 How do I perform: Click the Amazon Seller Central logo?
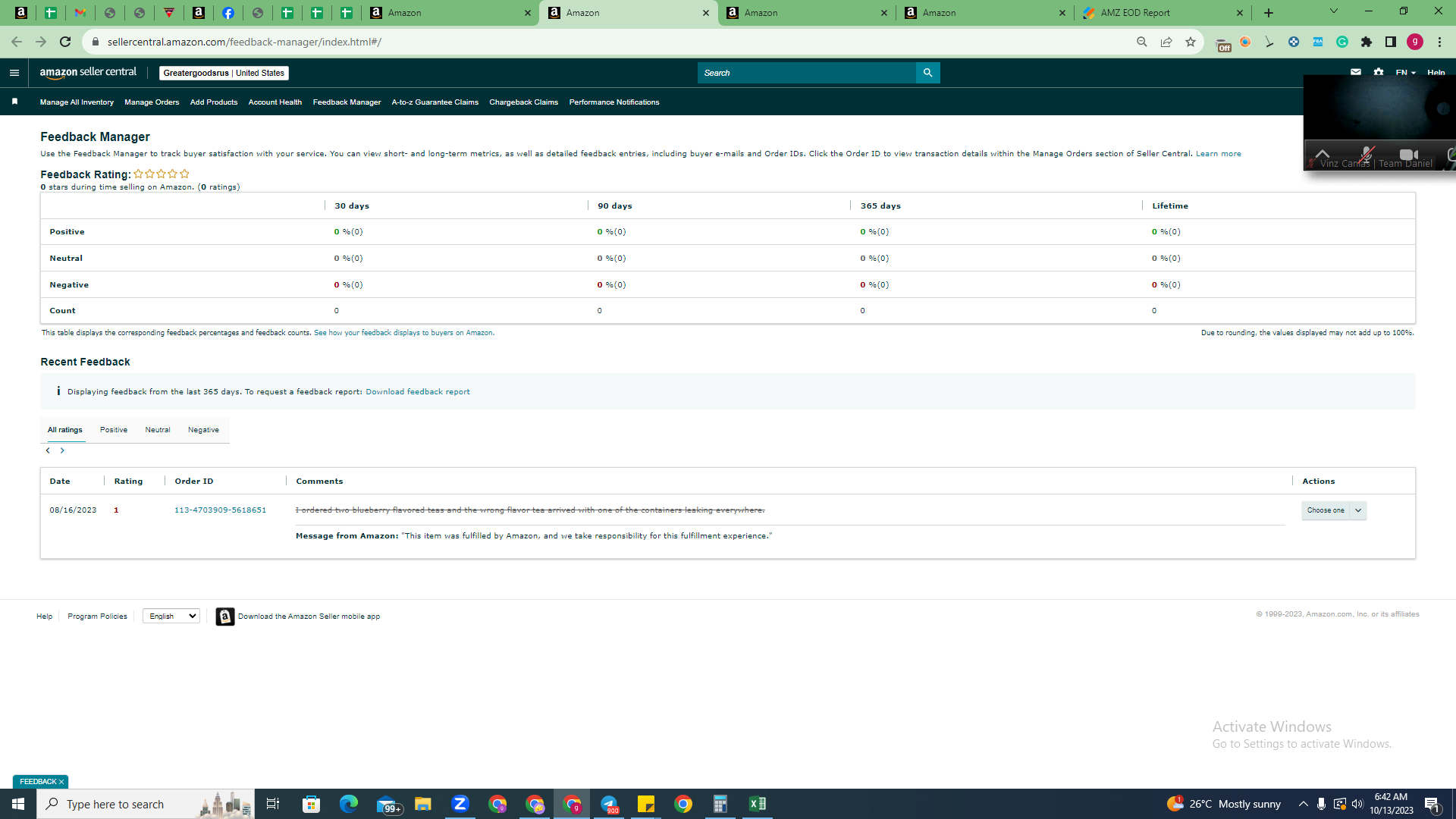click(x=88, y=73)
